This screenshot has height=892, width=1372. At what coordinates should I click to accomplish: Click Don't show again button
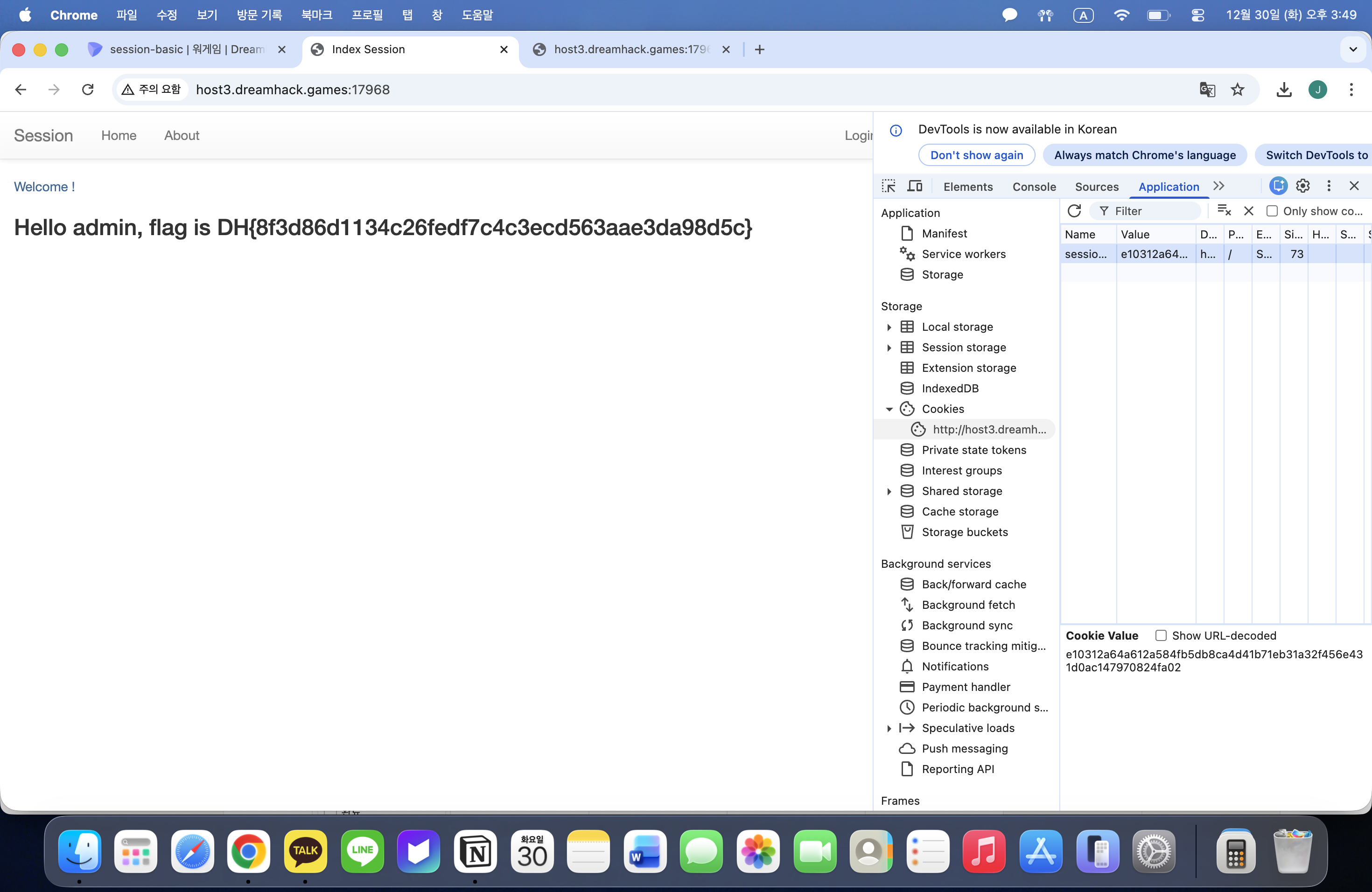(x=977, y=155)
